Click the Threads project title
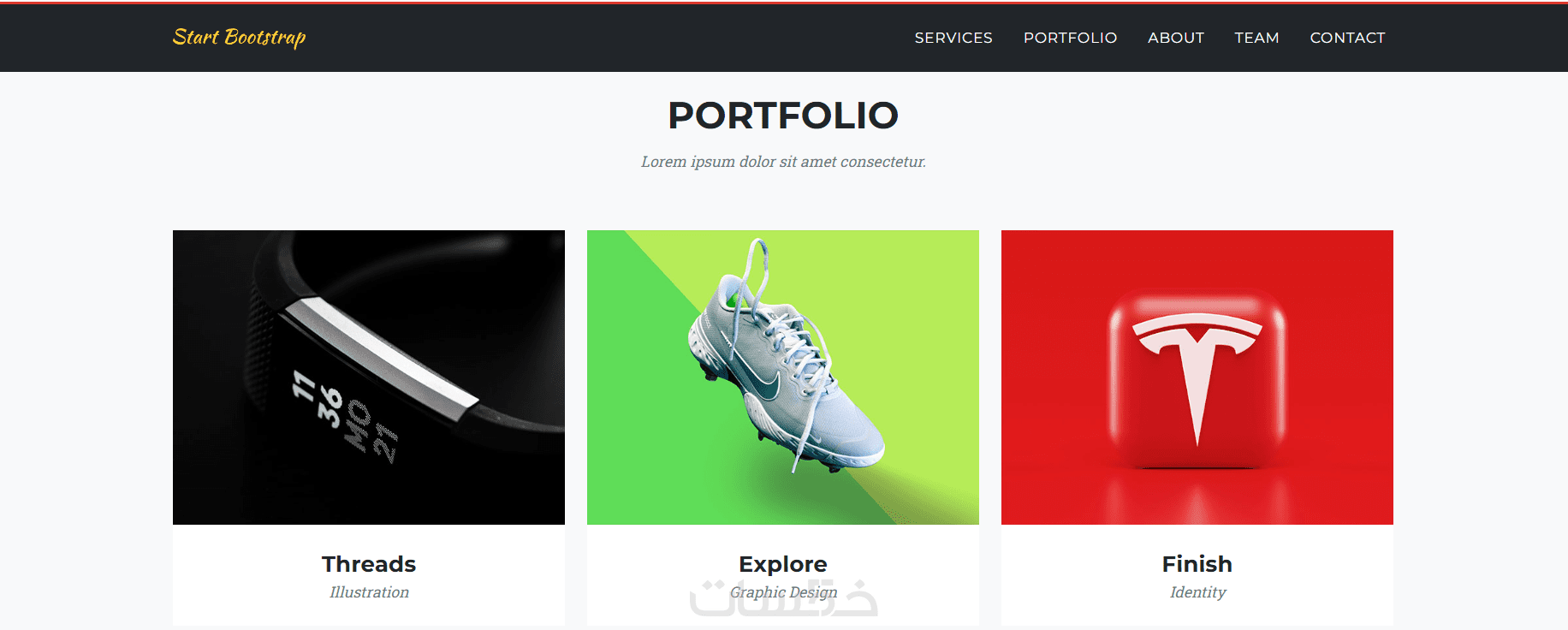The image size is (1568, 630). coord(369,564)
